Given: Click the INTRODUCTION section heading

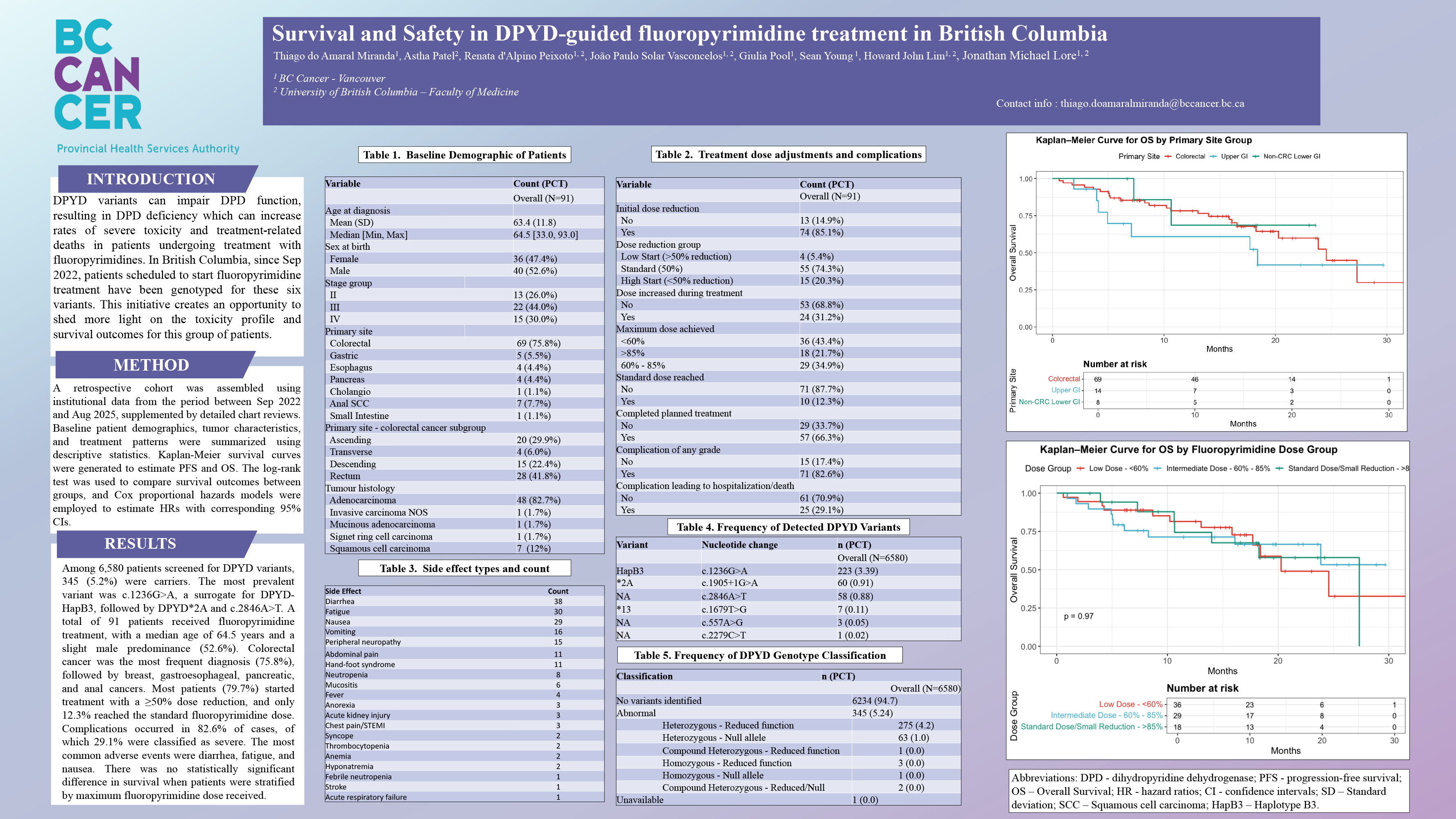Looking at the screenshot, I should [x=150, y=179].
